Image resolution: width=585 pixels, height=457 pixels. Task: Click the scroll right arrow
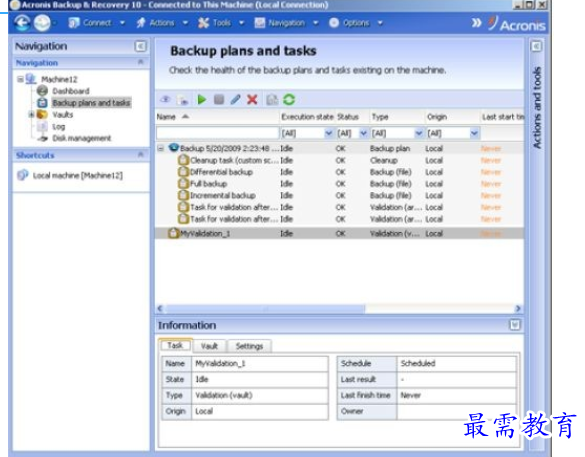point(518,309)
